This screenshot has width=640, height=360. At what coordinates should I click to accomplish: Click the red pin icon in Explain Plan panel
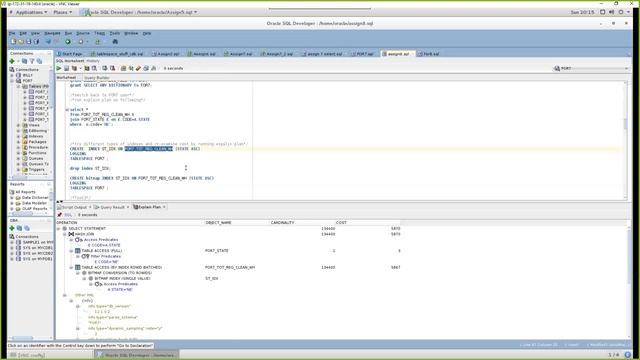[x=60, y=215]
